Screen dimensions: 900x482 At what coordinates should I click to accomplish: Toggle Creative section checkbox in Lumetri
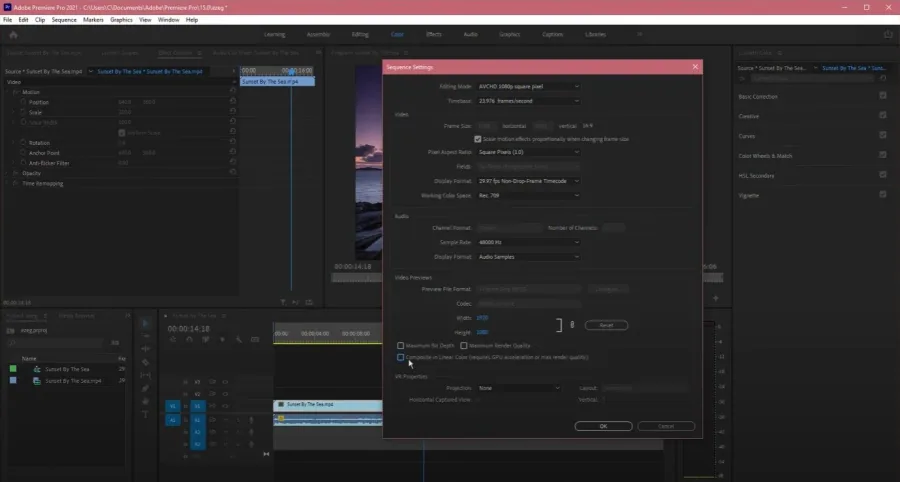(x=883, y=115)
